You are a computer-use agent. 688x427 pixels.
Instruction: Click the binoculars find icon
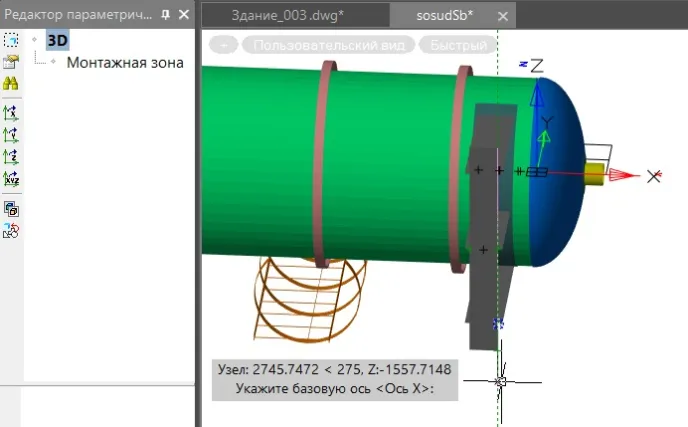coord(11,84)
